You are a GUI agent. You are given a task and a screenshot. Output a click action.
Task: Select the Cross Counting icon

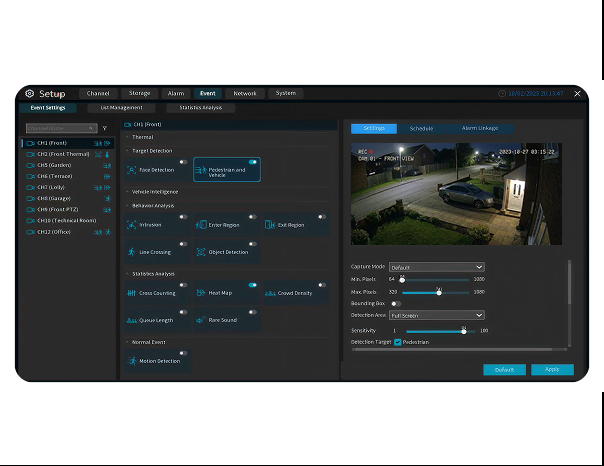click(132, 293)
